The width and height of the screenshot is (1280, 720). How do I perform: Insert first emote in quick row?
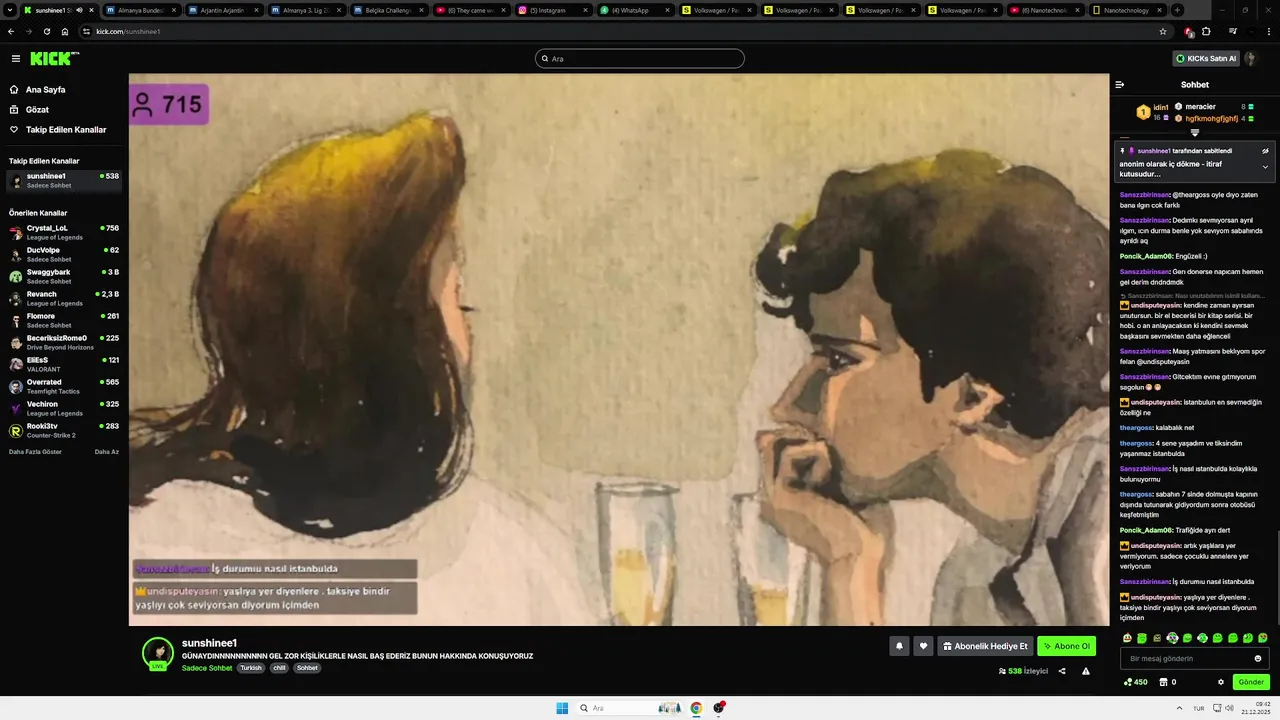(x=1127, y=638)
